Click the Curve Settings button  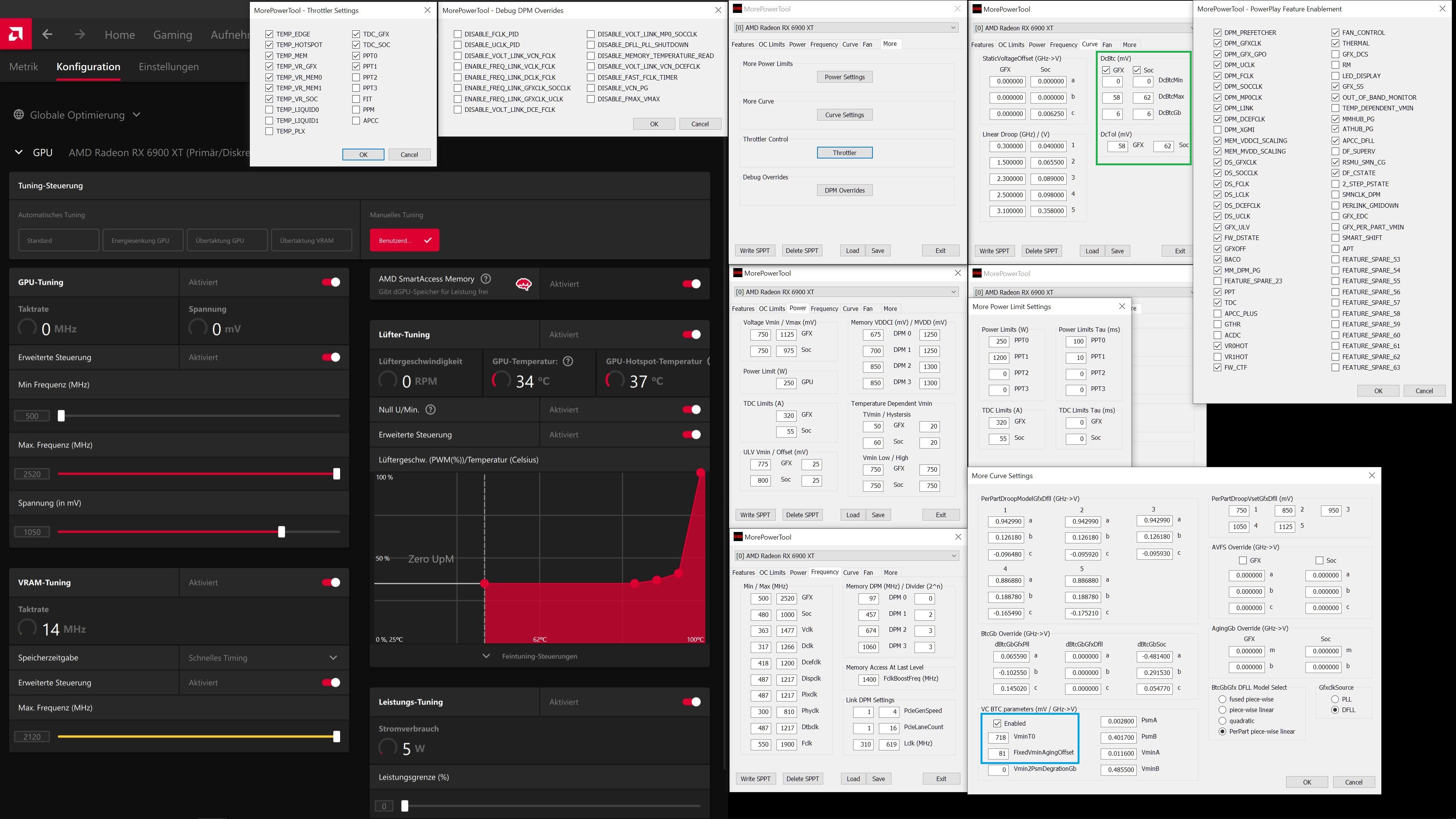844,115
